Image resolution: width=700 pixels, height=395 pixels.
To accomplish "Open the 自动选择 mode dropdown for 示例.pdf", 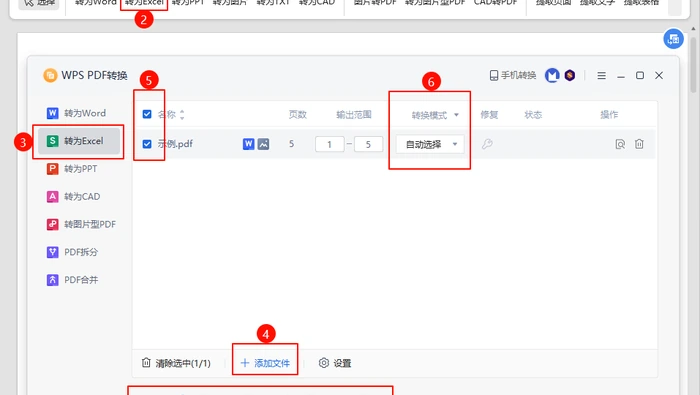I will tap(430, 144).
